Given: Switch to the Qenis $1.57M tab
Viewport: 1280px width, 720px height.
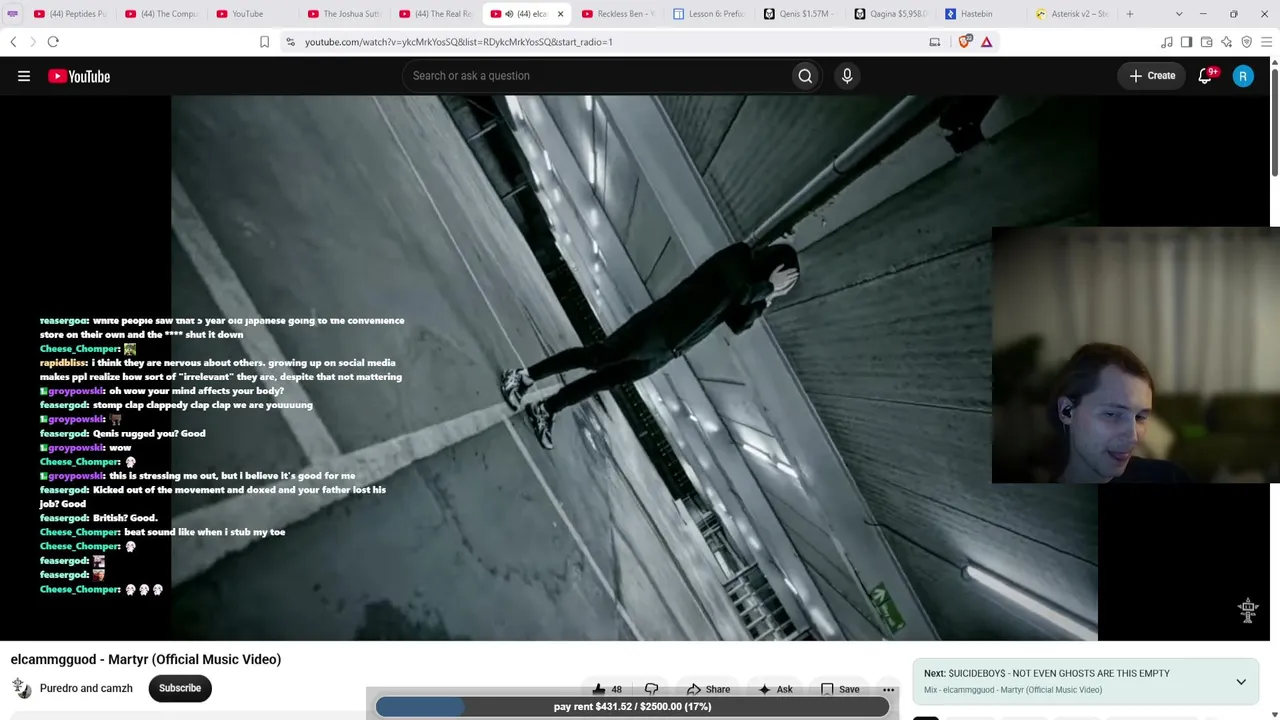Looking at the screenshot, I should tap(800, 14).
